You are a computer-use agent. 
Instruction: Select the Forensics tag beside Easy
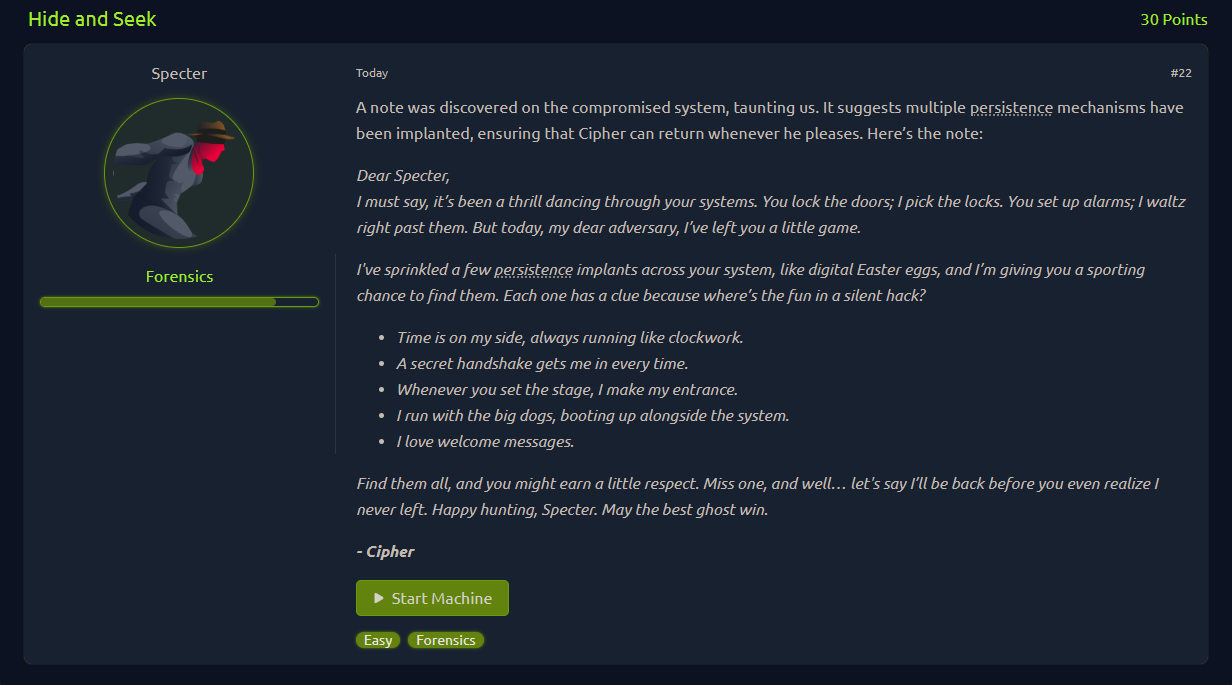click(446, 640)
